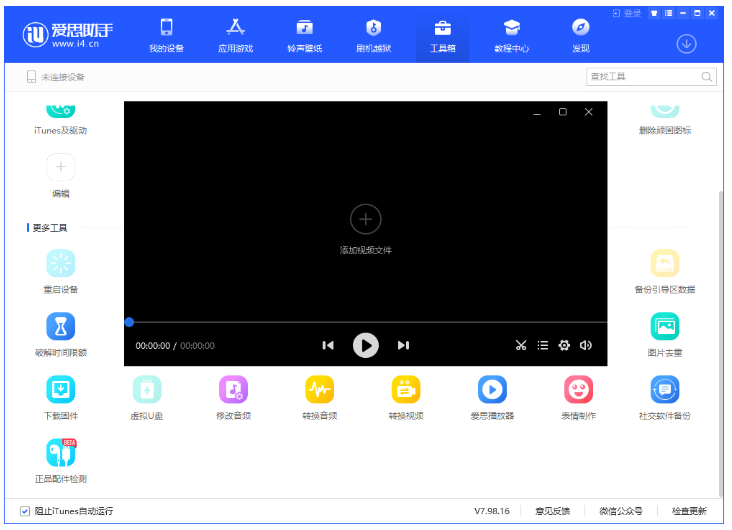This screenshot has width=732, height=530.
Task: Skip to the previous video track
Action: point(327,345)
